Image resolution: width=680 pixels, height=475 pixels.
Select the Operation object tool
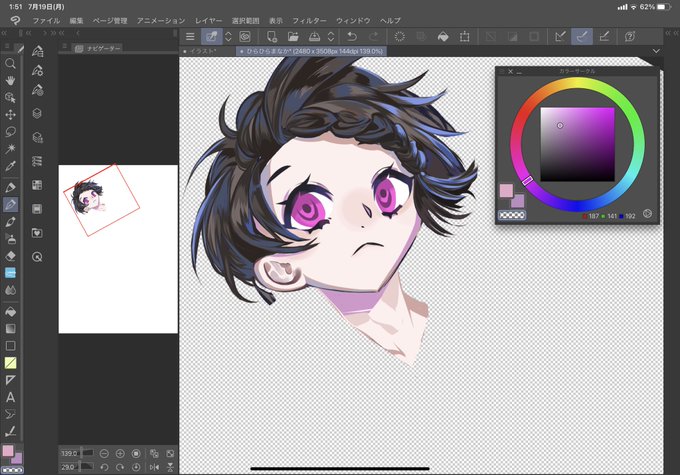click(10, 98)
